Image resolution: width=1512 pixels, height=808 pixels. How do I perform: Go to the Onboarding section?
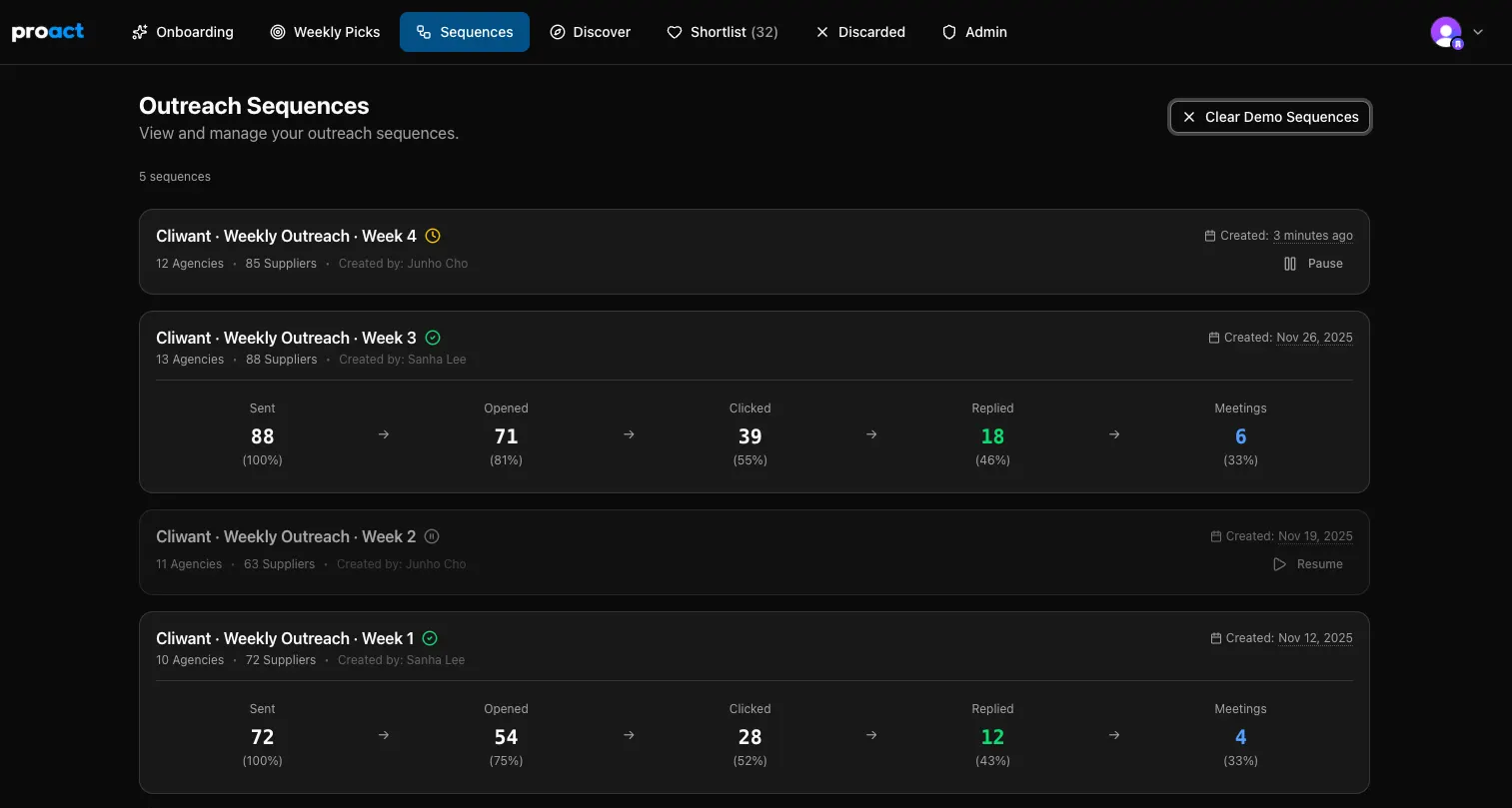(x=182, y=32)
